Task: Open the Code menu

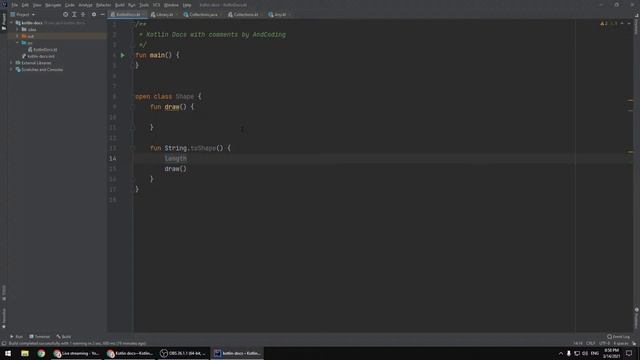Action: coord(70,5)
